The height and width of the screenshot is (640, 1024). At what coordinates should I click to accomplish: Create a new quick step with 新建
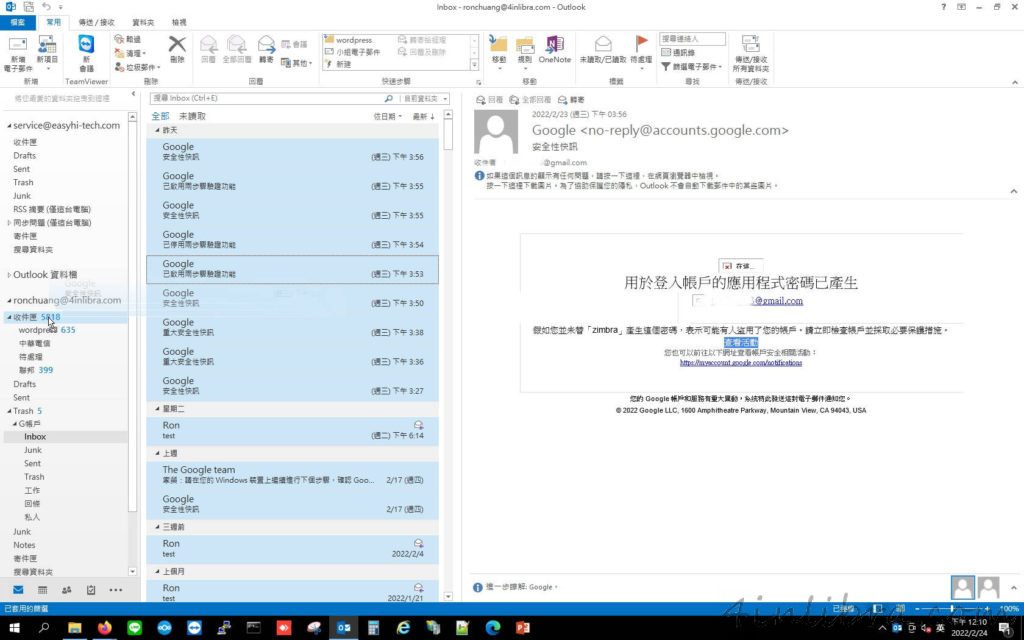click(338, 64)
